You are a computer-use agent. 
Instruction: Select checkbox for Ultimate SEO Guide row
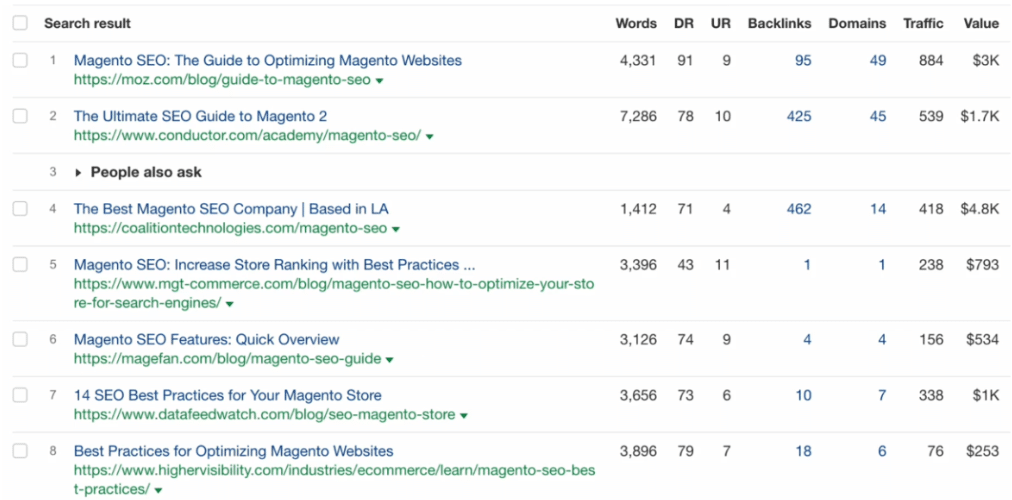[20, 116]
